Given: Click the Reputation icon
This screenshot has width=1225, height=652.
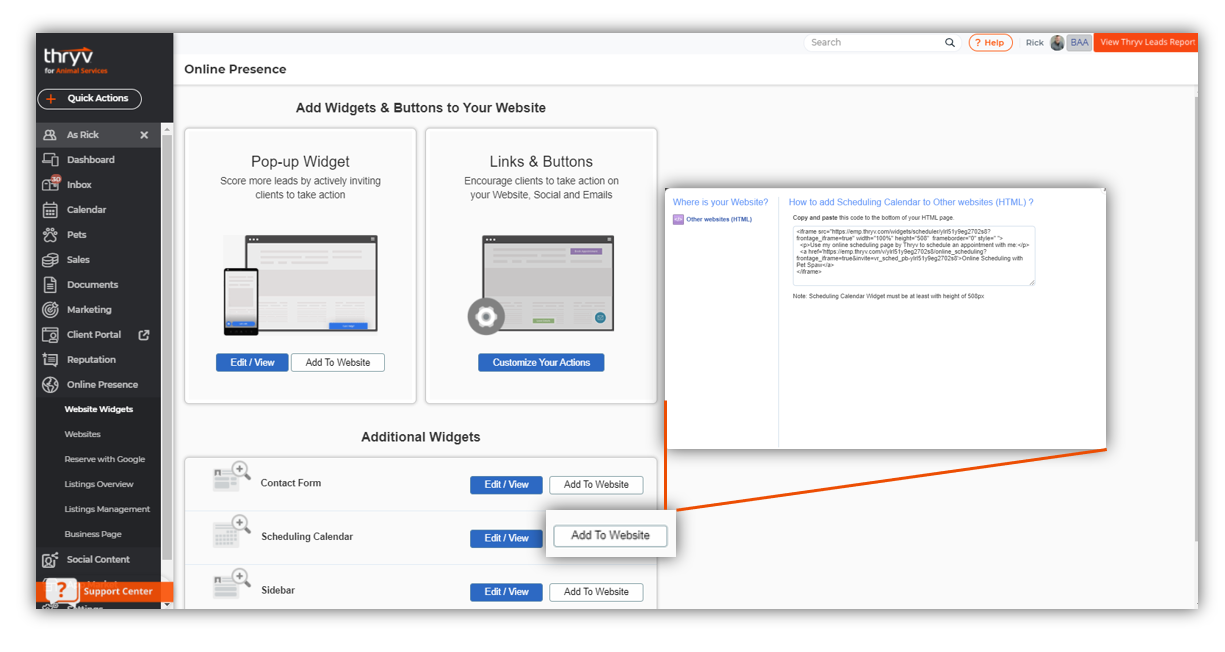Looking at the screenshot, I should (x=50, y=360).
